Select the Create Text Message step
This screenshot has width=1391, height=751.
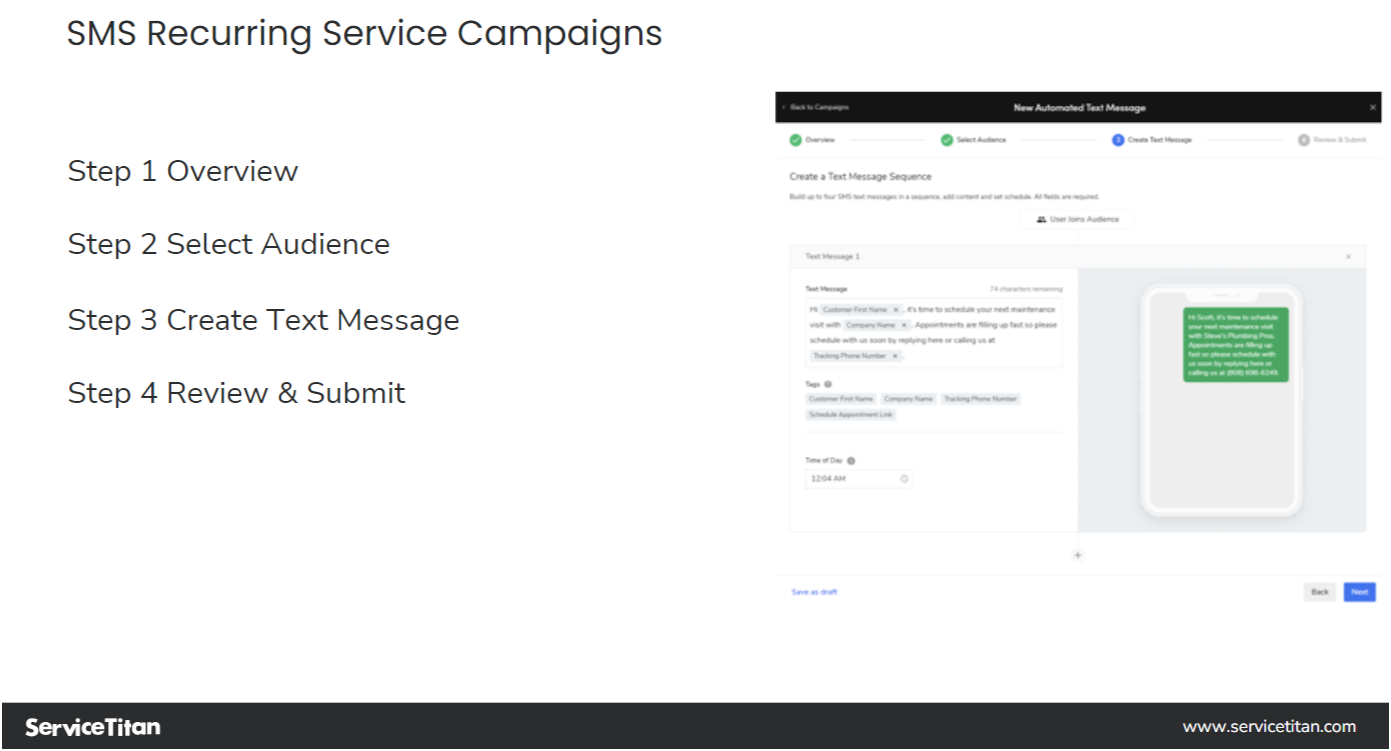pyautogui.click(x=1152, y=140)
